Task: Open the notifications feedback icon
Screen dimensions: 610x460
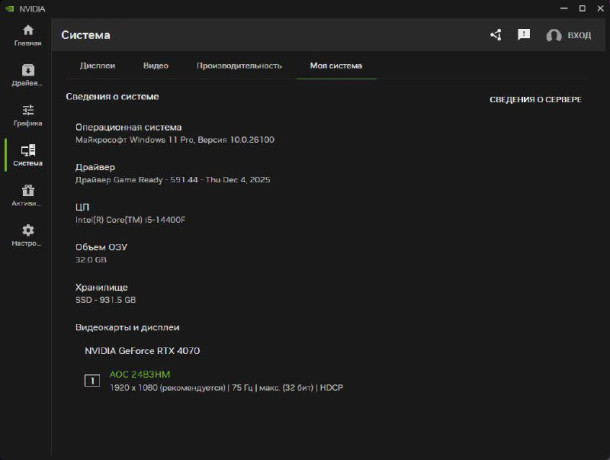Action: 524,35
